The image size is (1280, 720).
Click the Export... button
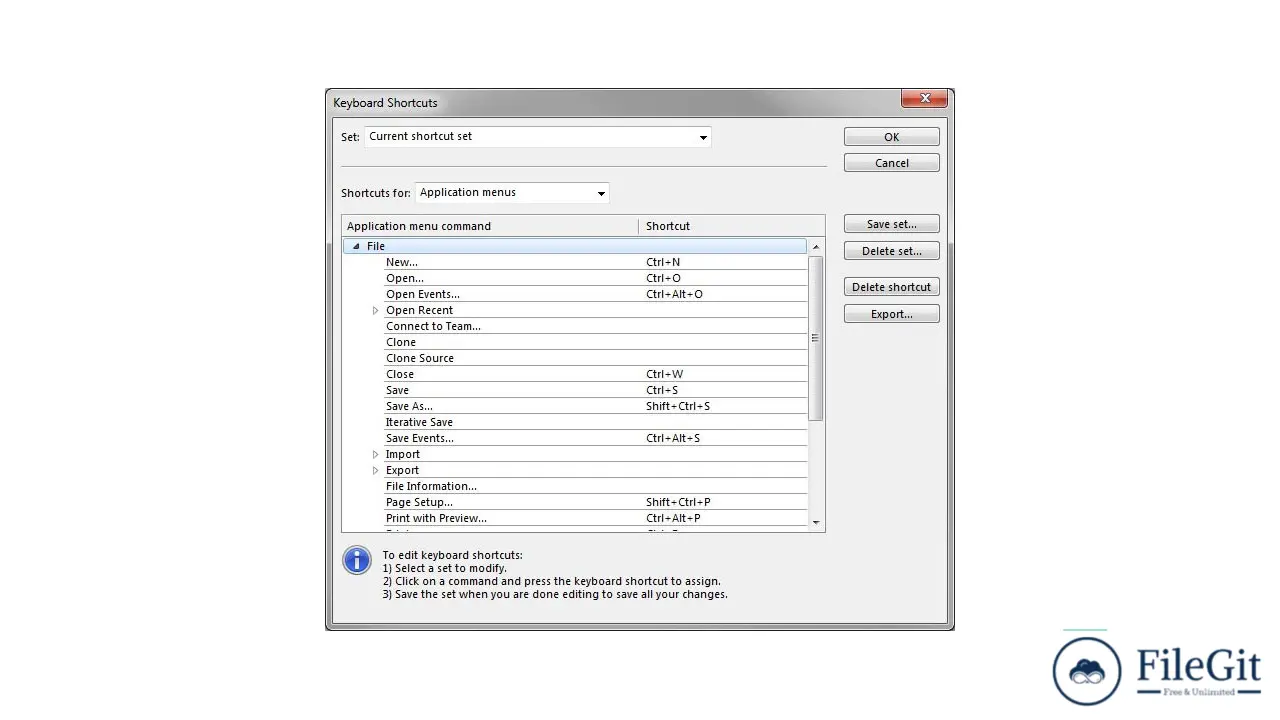(x=891, y=314)
